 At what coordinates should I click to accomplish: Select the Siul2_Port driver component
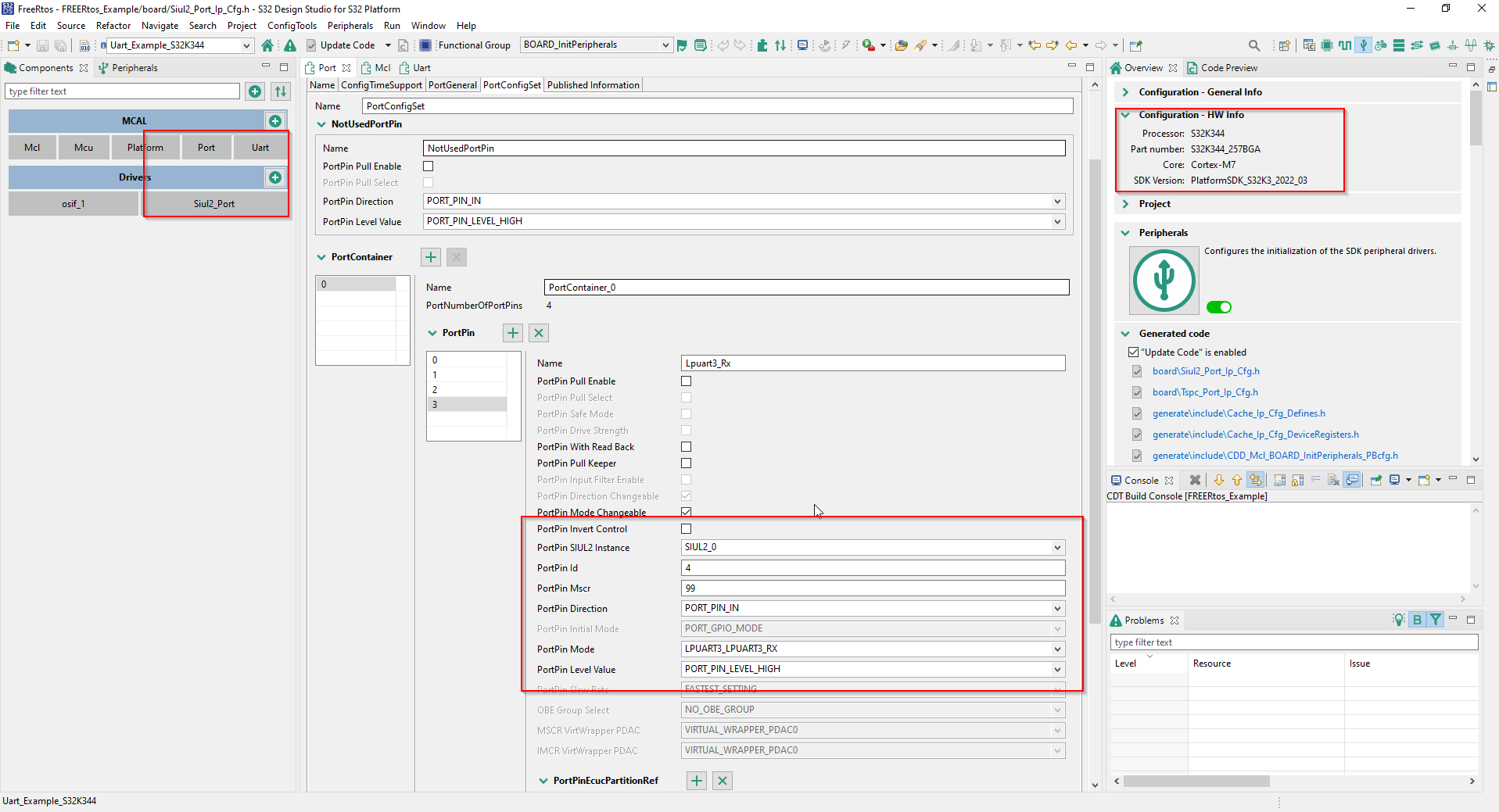214,204
